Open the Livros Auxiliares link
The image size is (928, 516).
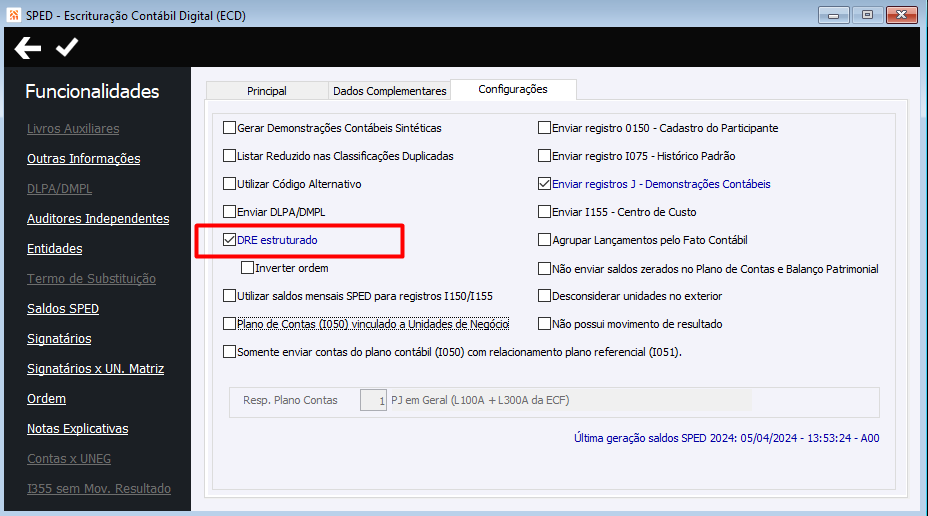point(73,128)
